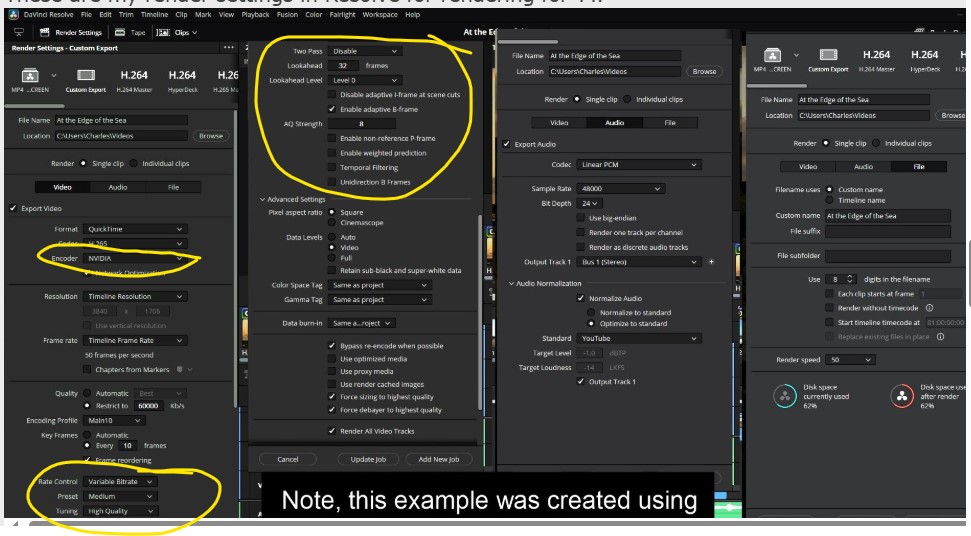This screenshot has height=536, width=971.
Task: Select the Cinemascope pixel aspect ratio
Action: [x=332, y=222]
